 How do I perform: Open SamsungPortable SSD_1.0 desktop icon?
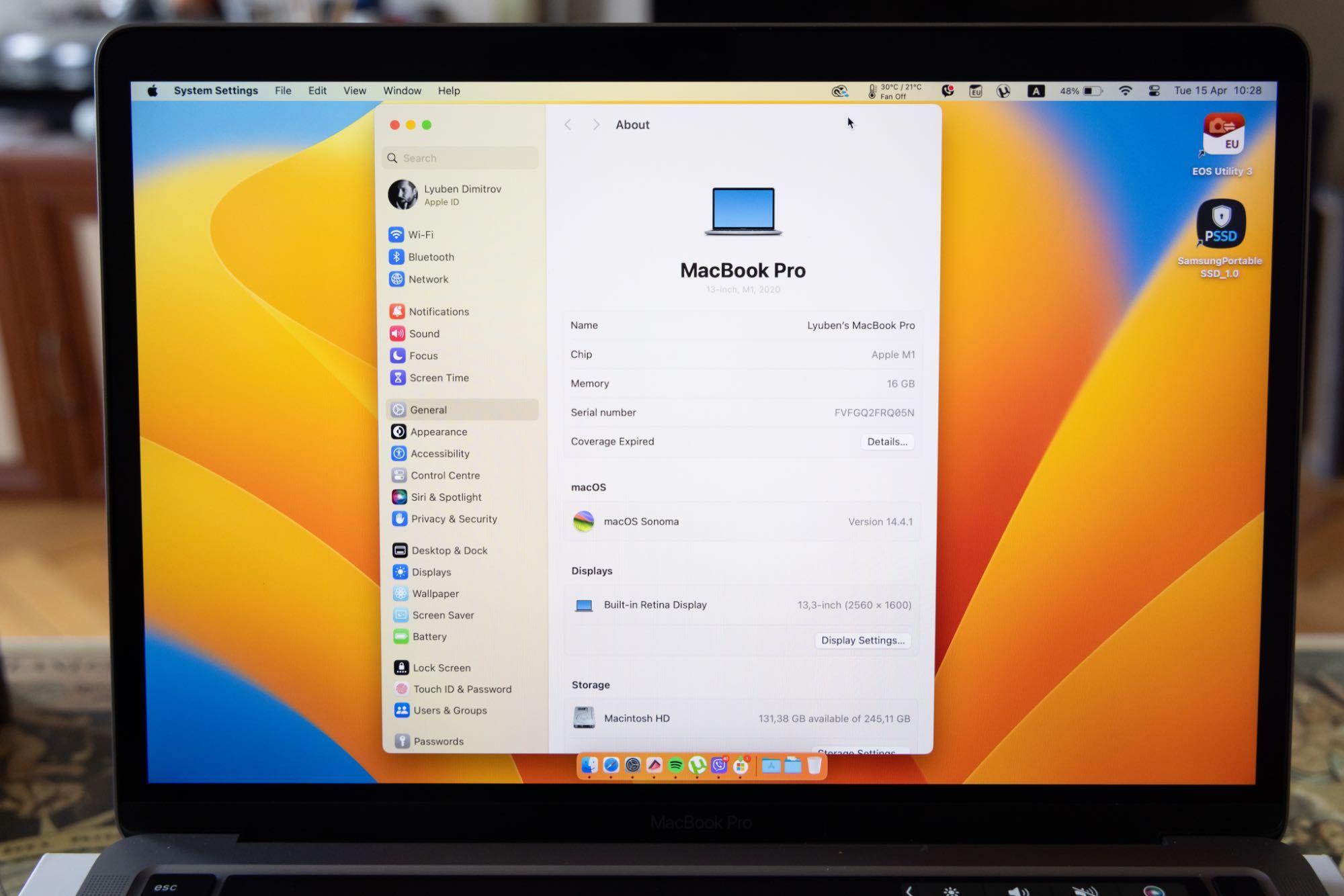point(1220,238)
